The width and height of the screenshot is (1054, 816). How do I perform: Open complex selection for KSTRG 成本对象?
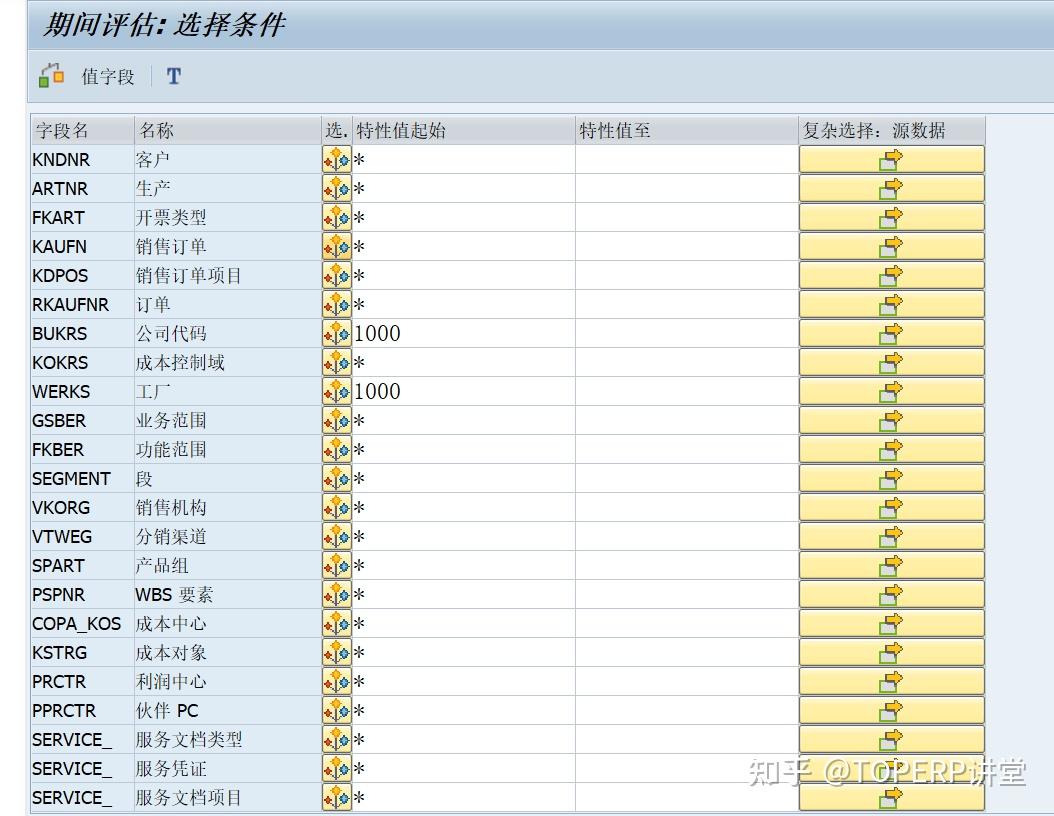890,652
